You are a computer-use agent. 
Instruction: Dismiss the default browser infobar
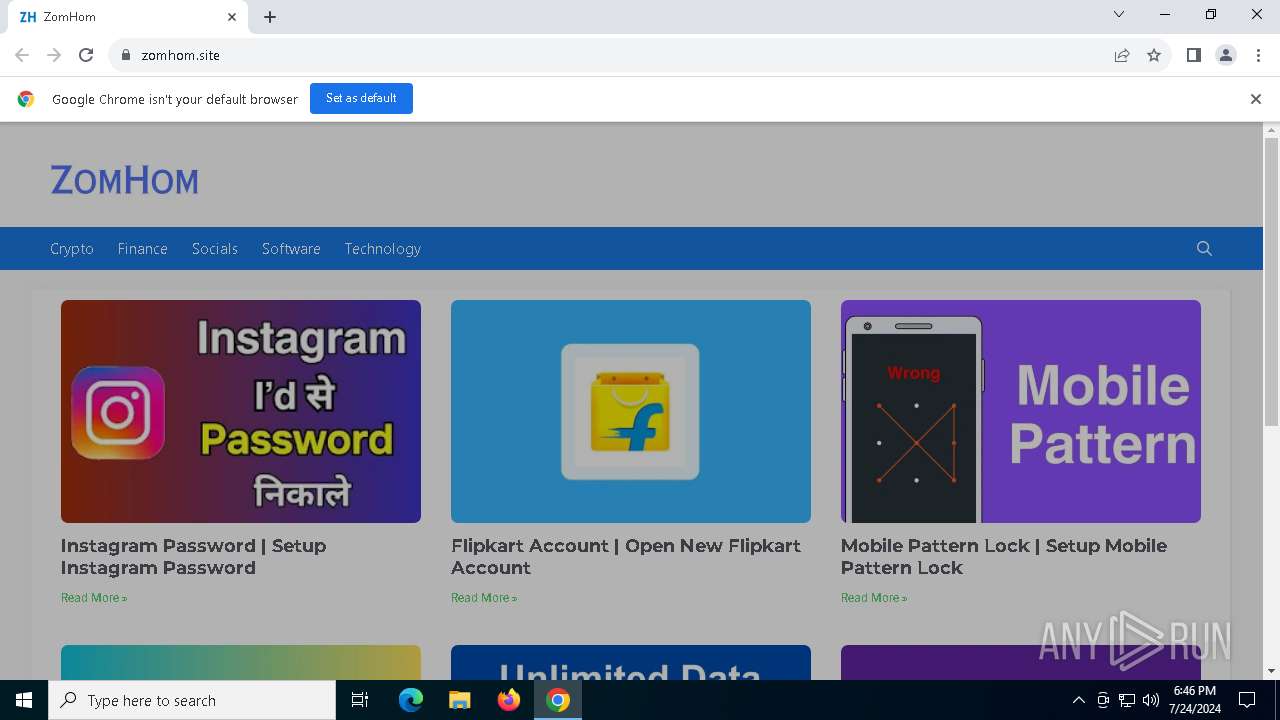1255,99
